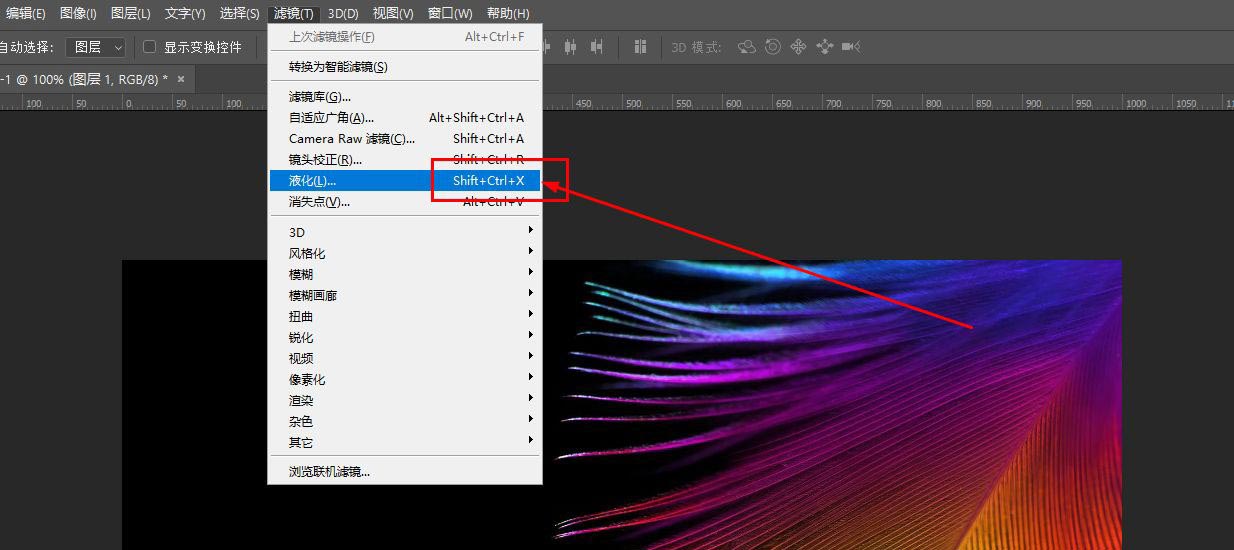1234x550 pixels.
Task: Click 浏览联机滤镜...
Action: point(405,471)
